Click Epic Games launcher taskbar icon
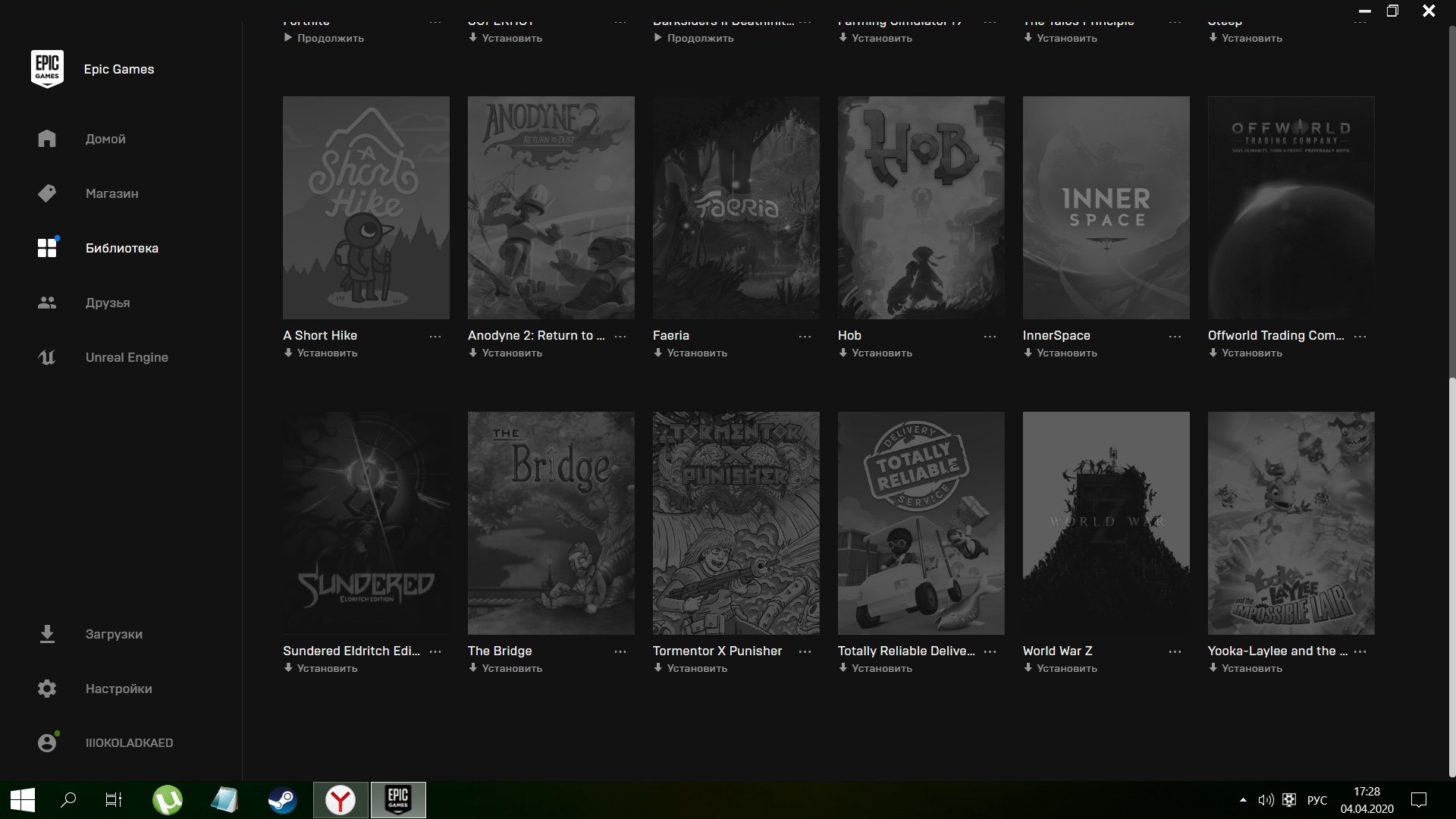Screen dimensions: 1456x819 tap(398, 800)
